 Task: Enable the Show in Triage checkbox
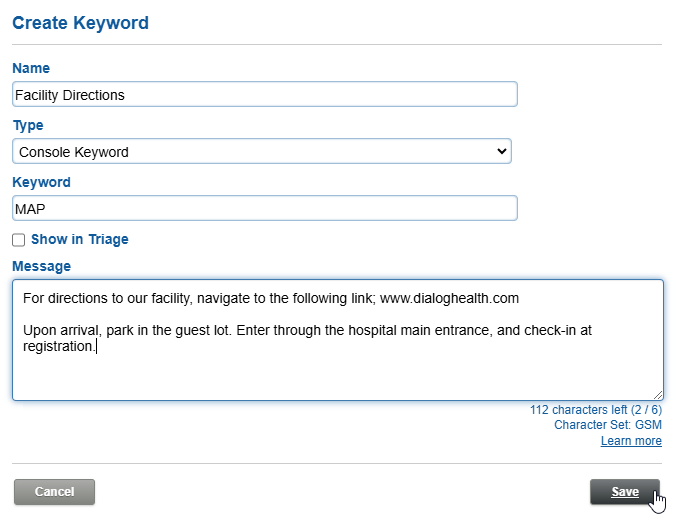click(x=19, y=240)
